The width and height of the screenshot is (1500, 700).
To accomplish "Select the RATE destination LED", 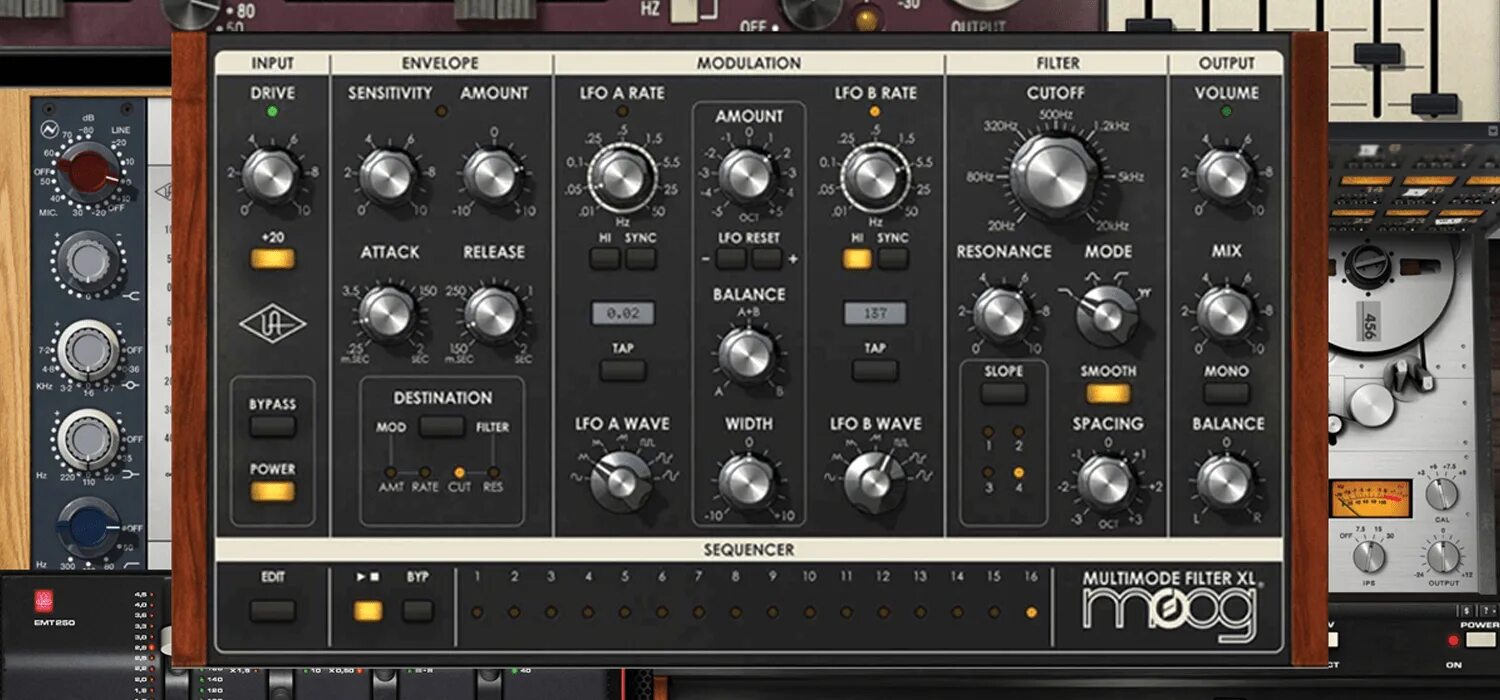I will pos(425,472).
